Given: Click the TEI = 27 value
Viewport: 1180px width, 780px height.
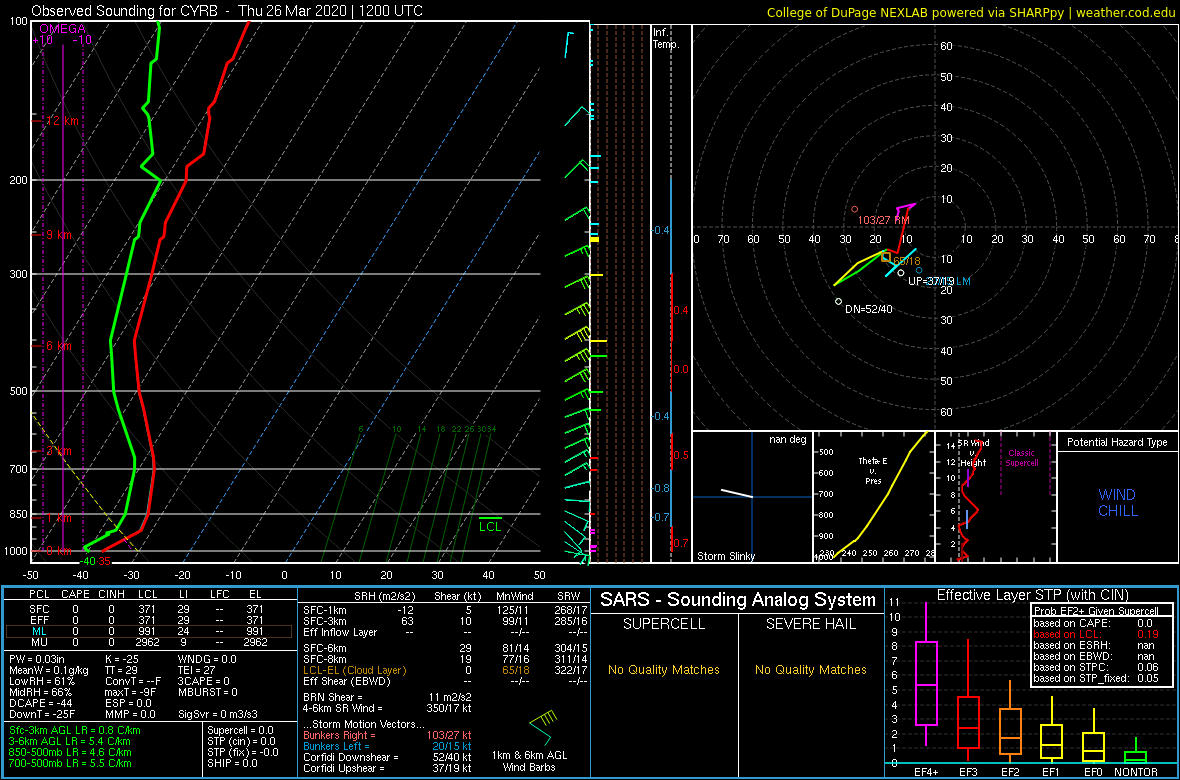Looking at the screenshot, I should pyautogui.click(x=198, y=670).
